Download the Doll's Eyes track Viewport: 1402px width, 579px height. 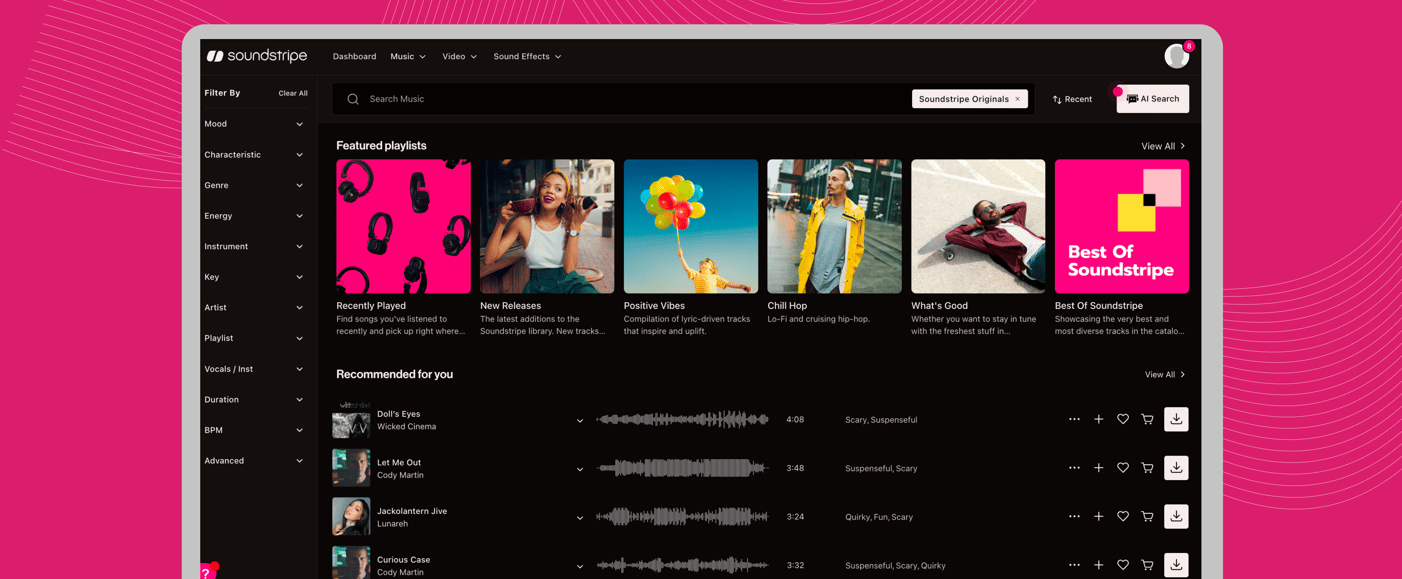click(x=1176, y=419)
